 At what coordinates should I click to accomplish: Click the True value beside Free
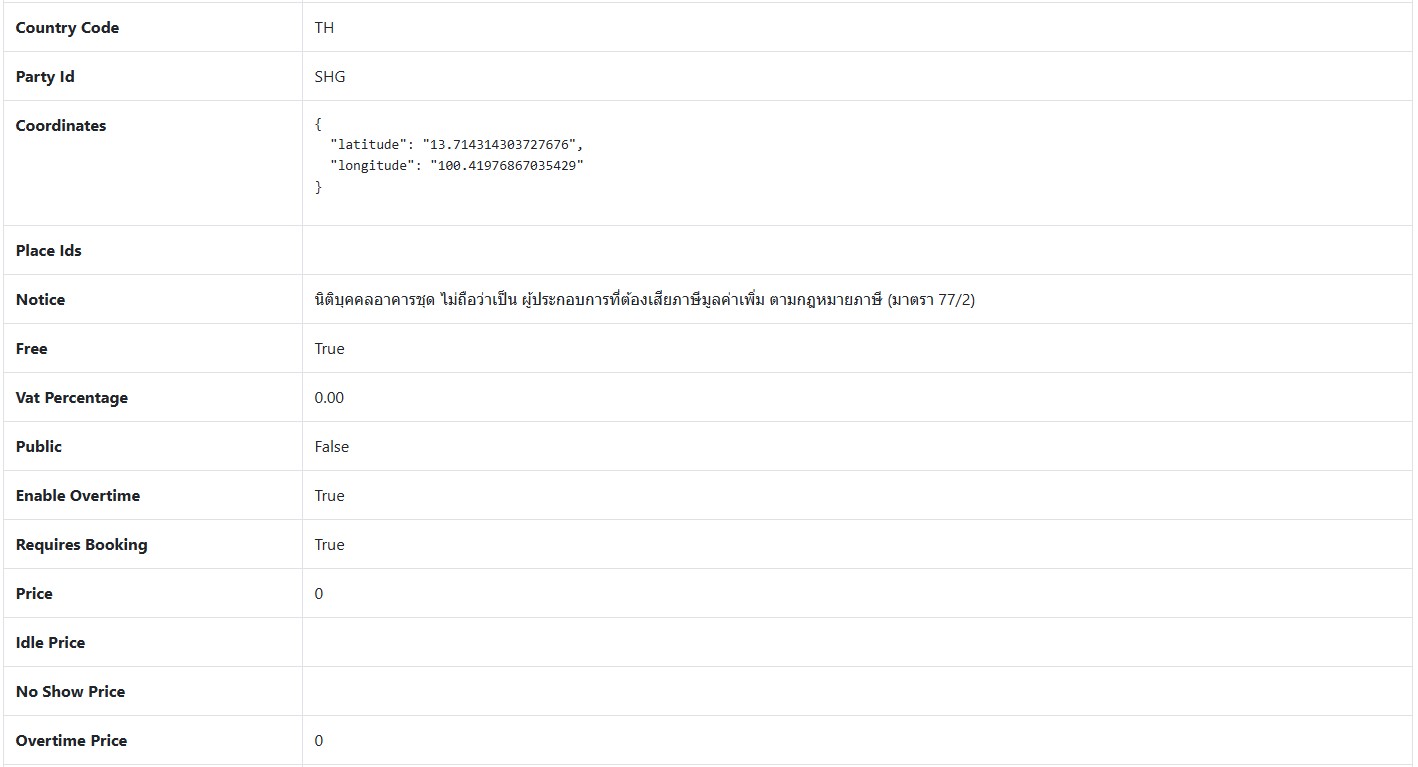click(x=329, y=349)
